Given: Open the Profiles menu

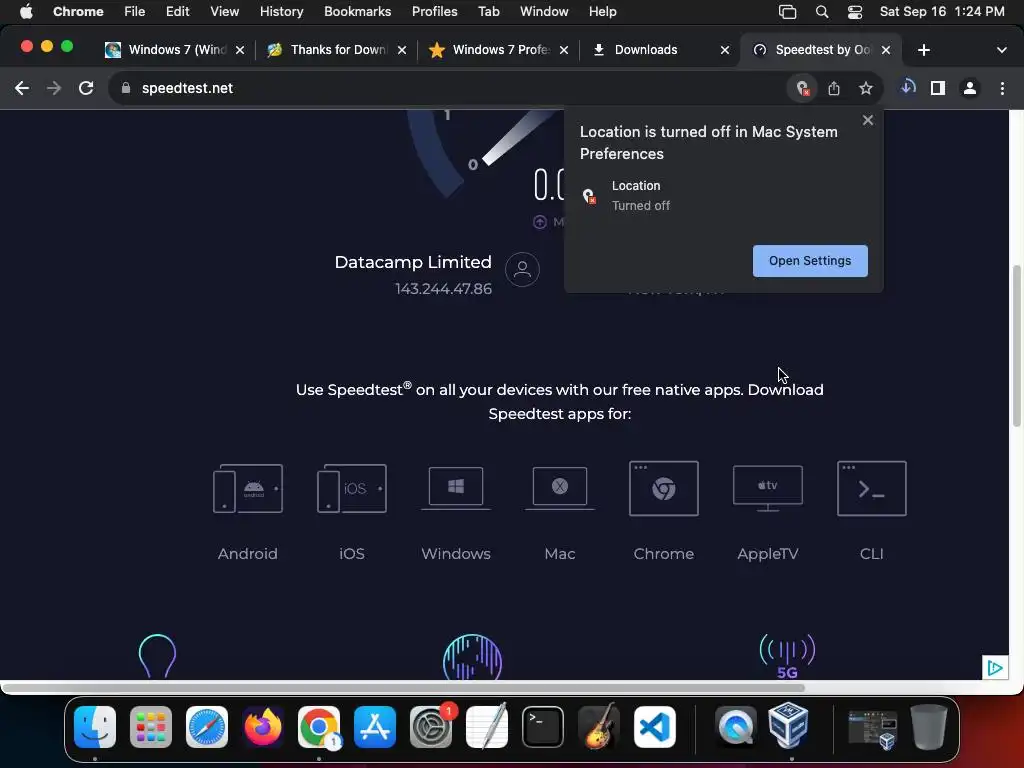Looking at the screenshot, I should click(434, 12).
